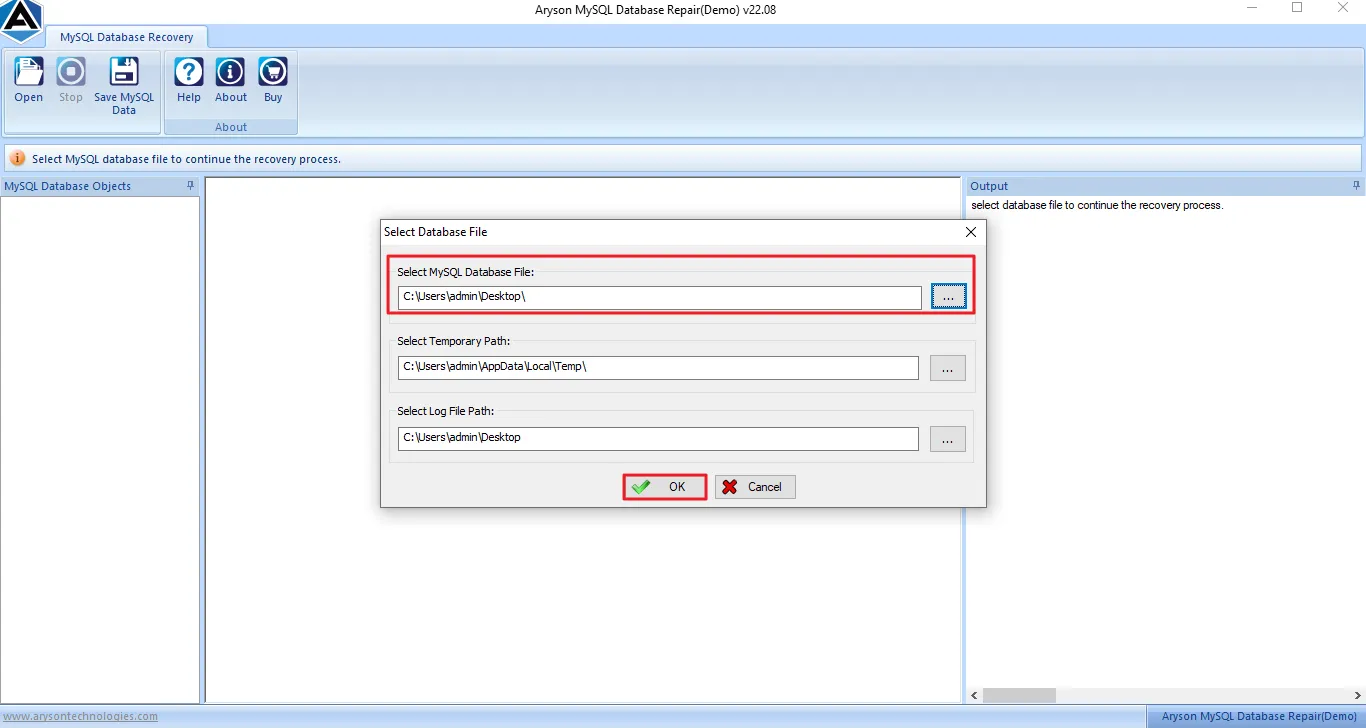
Task: Click the MySQL database file path field
Action: (x=660, y=298)
